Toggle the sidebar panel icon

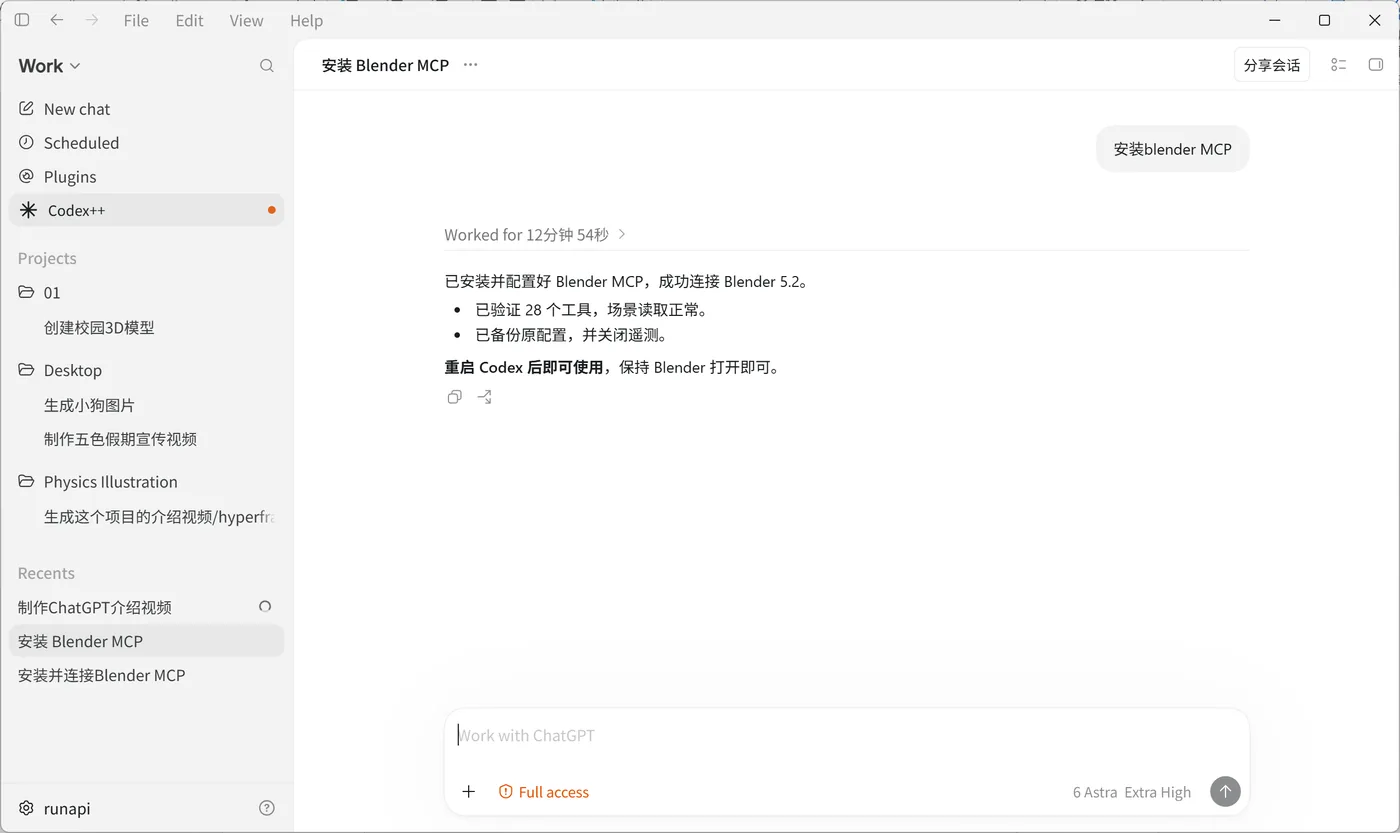[22, 20]
